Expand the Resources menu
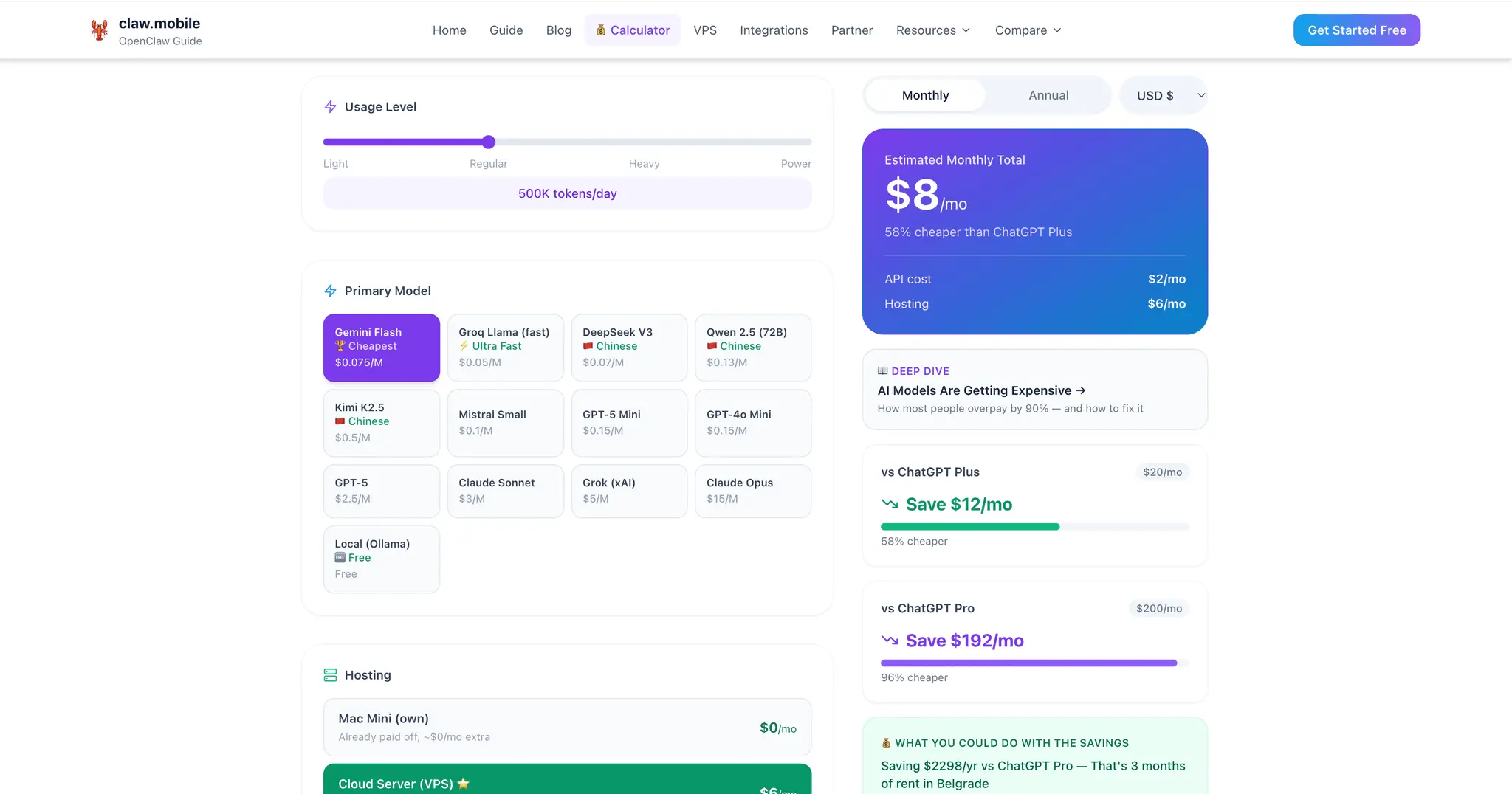Image resolution: width=1512 pixels, height=794 pixels. point(933,30)
